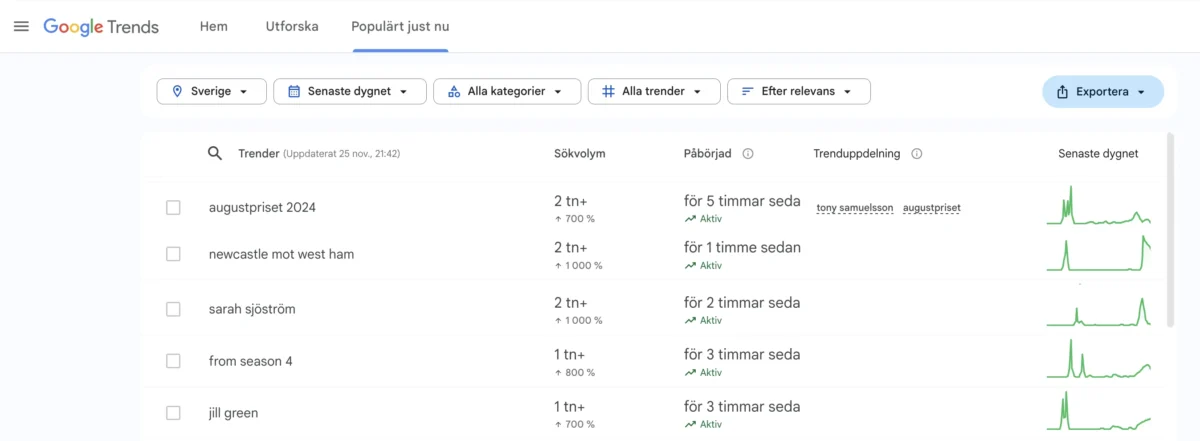1200x441 pixels.
Task: Click 2 tn+ volume for newcastle mot west ham
Action: pyautogui.click(x=570, y=248)
